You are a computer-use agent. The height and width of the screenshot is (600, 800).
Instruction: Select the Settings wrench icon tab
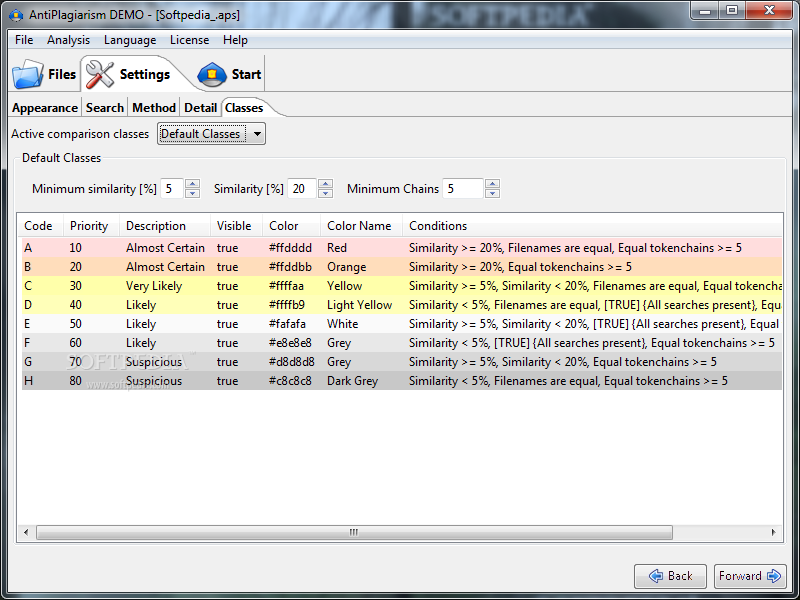(x=128, y=74)
